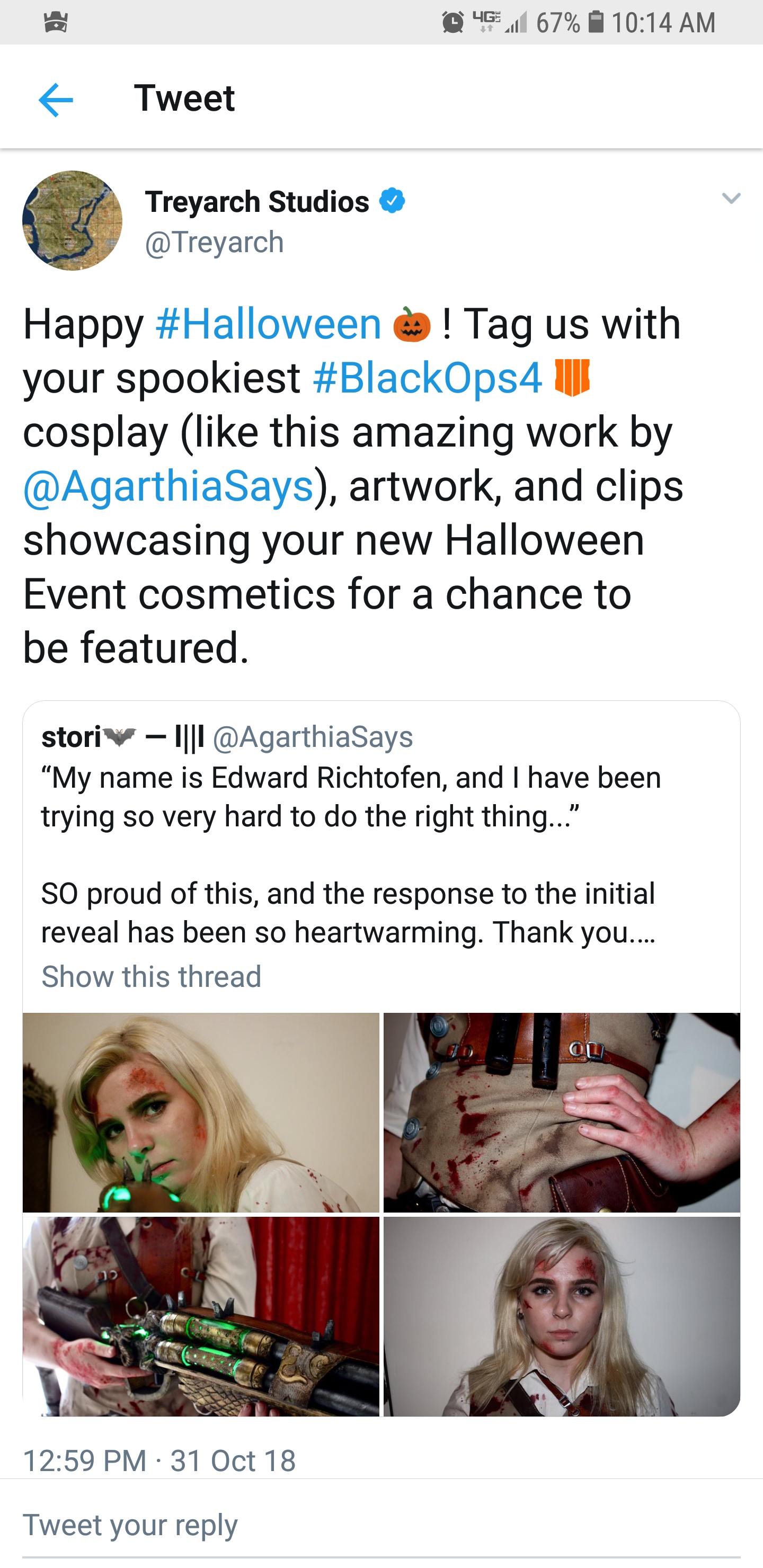Tap Show this thread

pos(151,976)
